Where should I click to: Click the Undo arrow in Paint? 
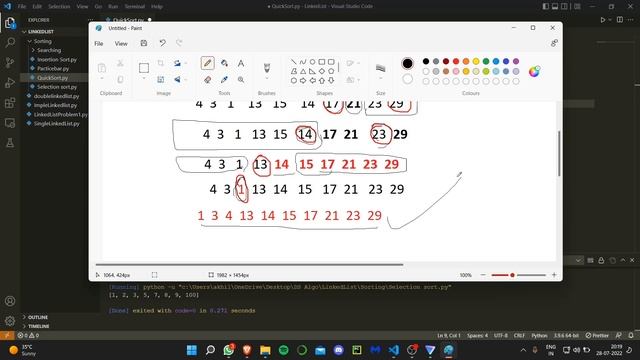162,43
